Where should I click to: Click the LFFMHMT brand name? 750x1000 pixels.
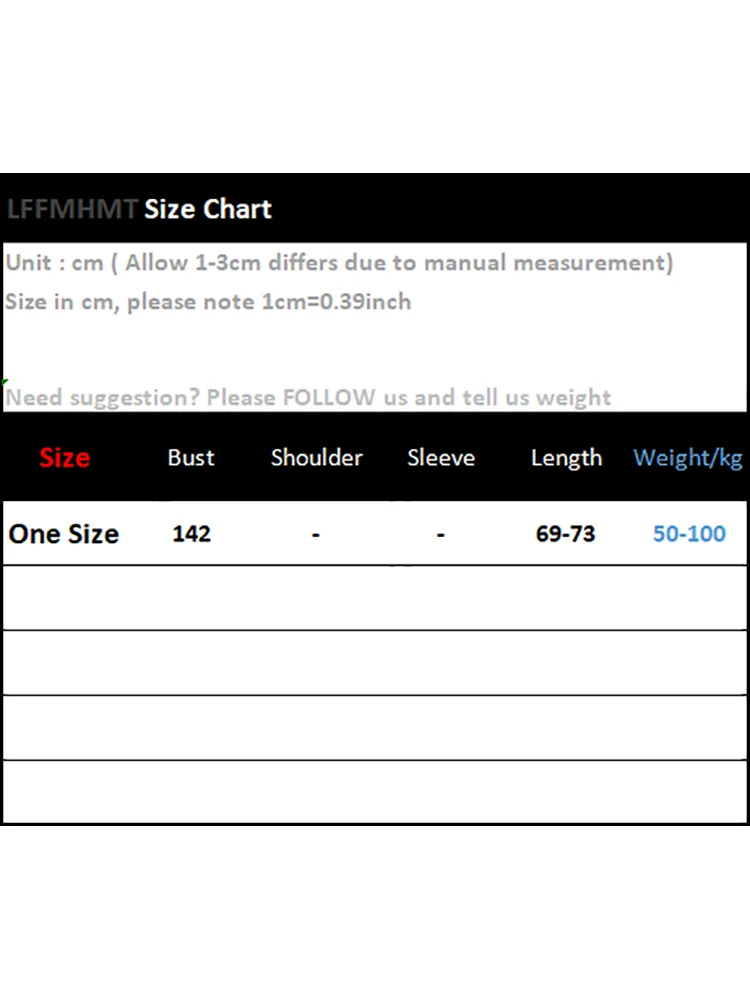[x=72, y=210]
